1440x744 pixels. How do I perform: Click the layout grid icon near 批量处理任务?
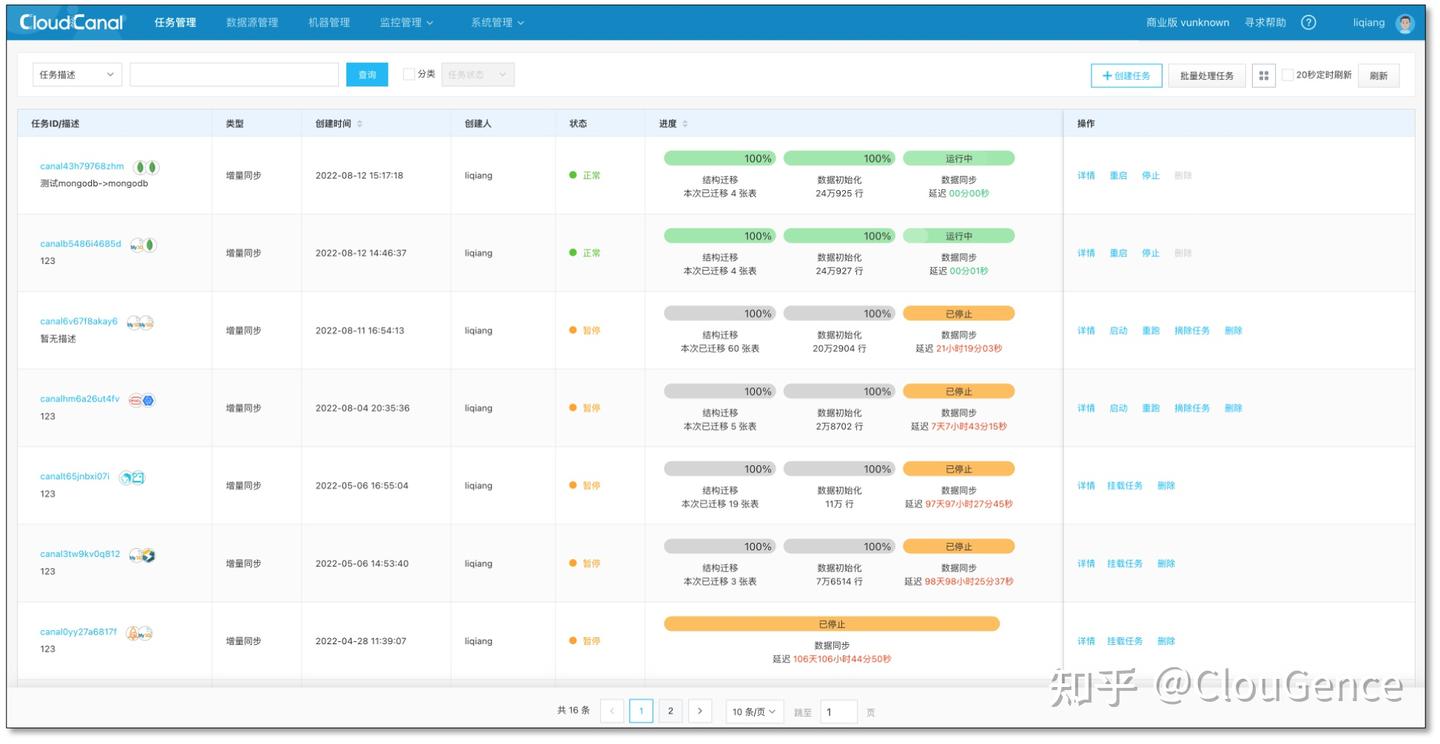(1263, 74)
